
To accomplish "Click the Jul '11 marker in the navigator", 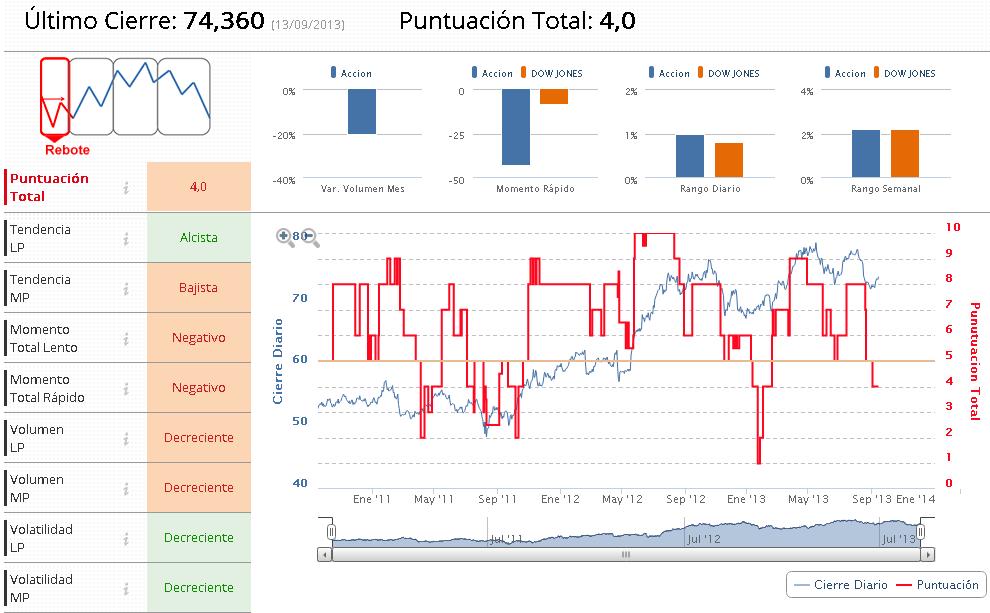I will pyautogui.click(x=506, y=539).
